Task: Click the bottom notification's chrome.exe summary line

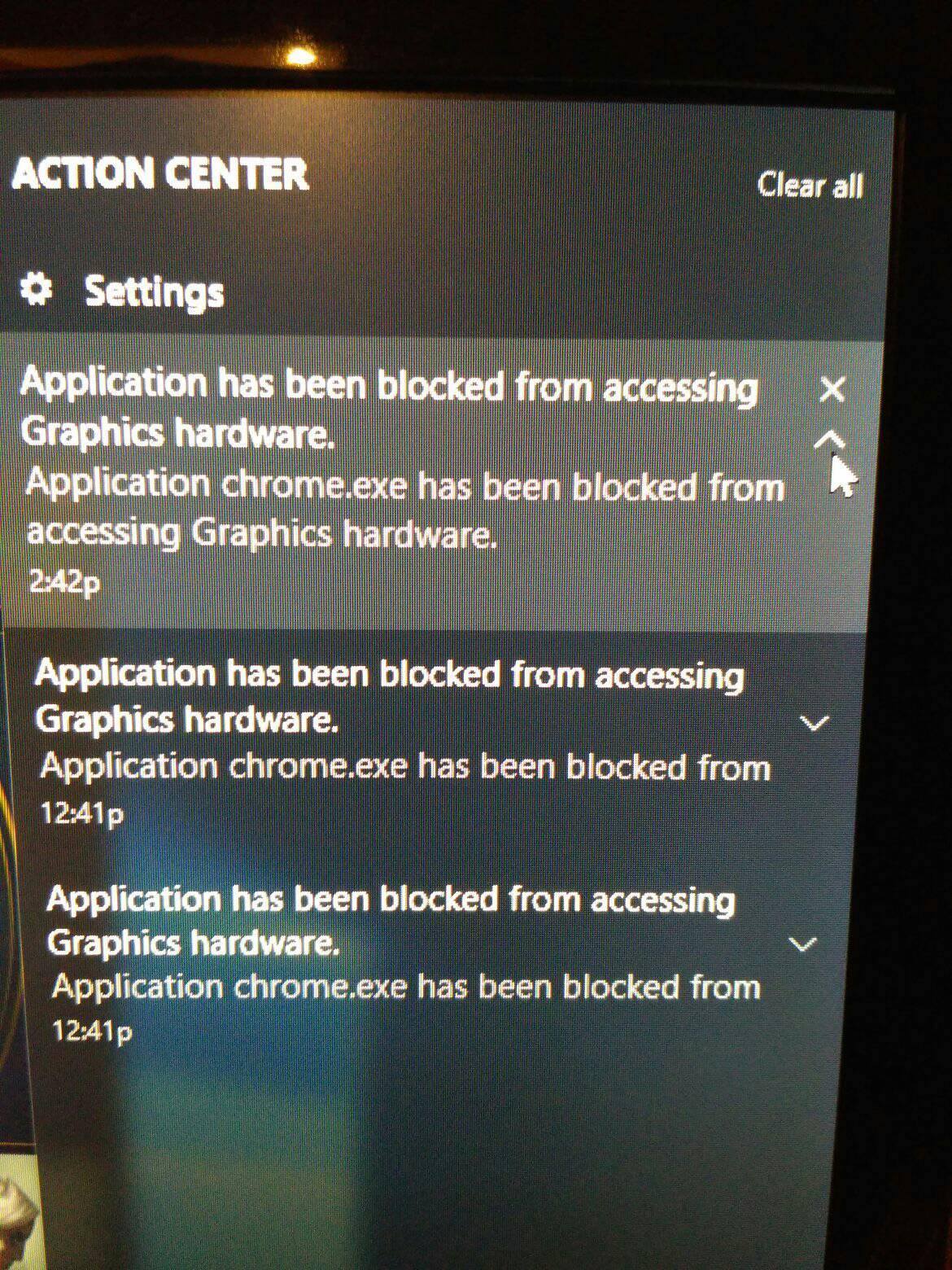Action: pos(407,987)
